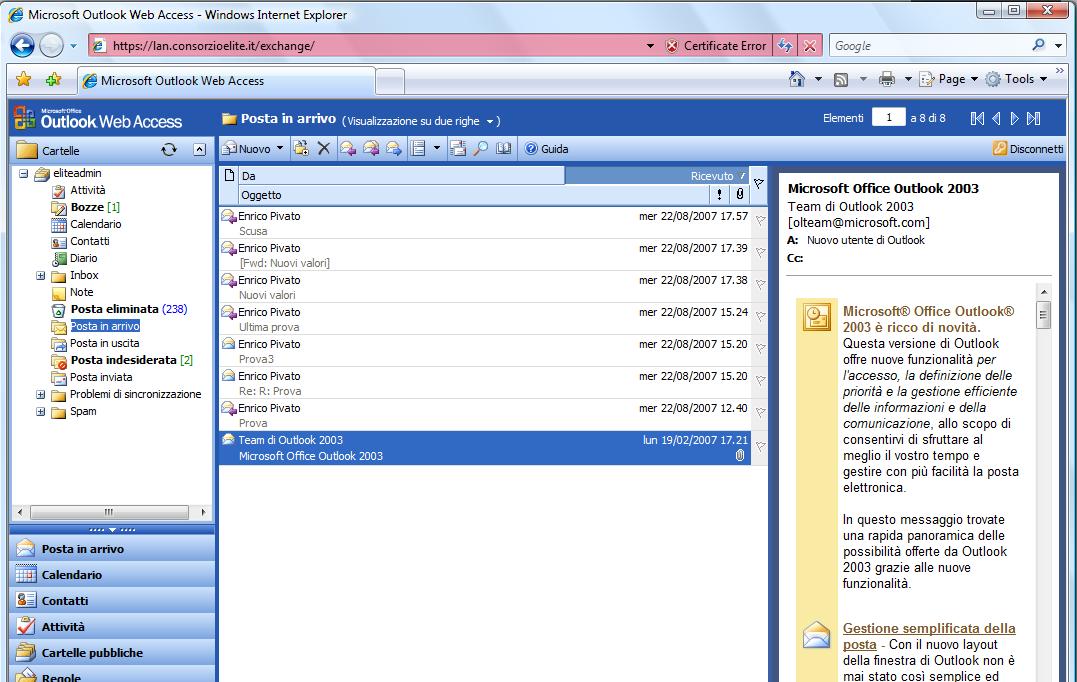Expand the Inbox folder
Image resolution: width=1077 pixels, height=682 pixels.
(x=41, y=275)
